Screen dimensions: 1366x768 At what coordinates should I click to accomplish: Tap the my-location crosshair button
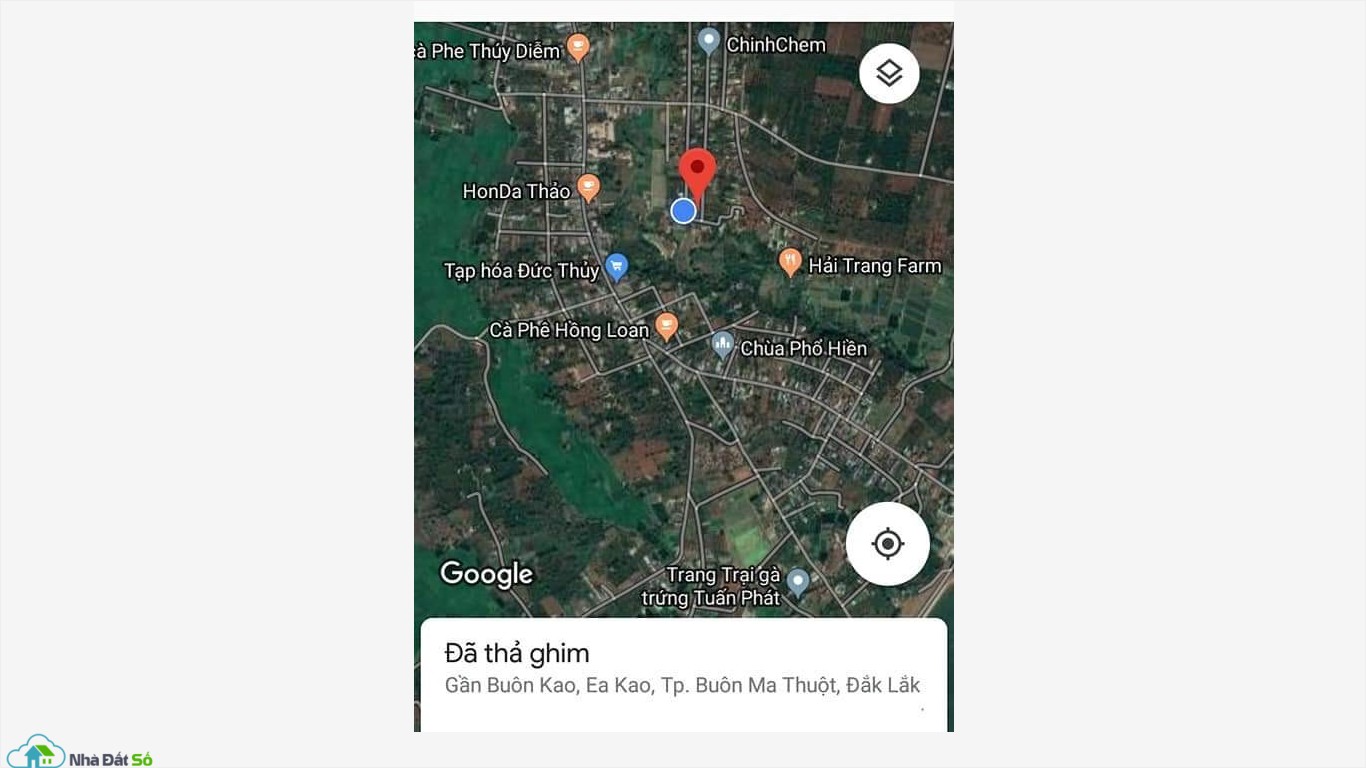[888, 544]
